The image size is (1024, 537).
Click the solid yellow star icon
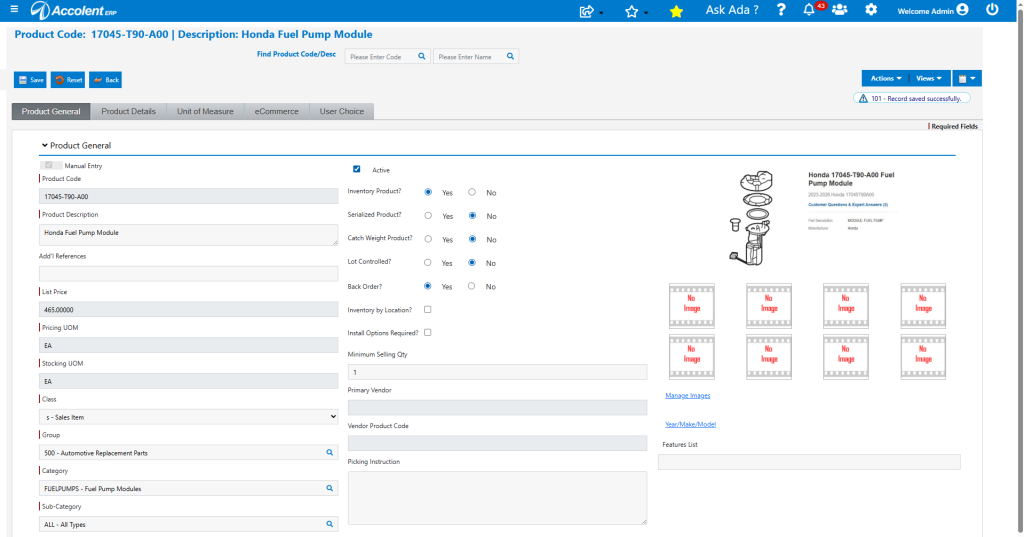[676, 11]
